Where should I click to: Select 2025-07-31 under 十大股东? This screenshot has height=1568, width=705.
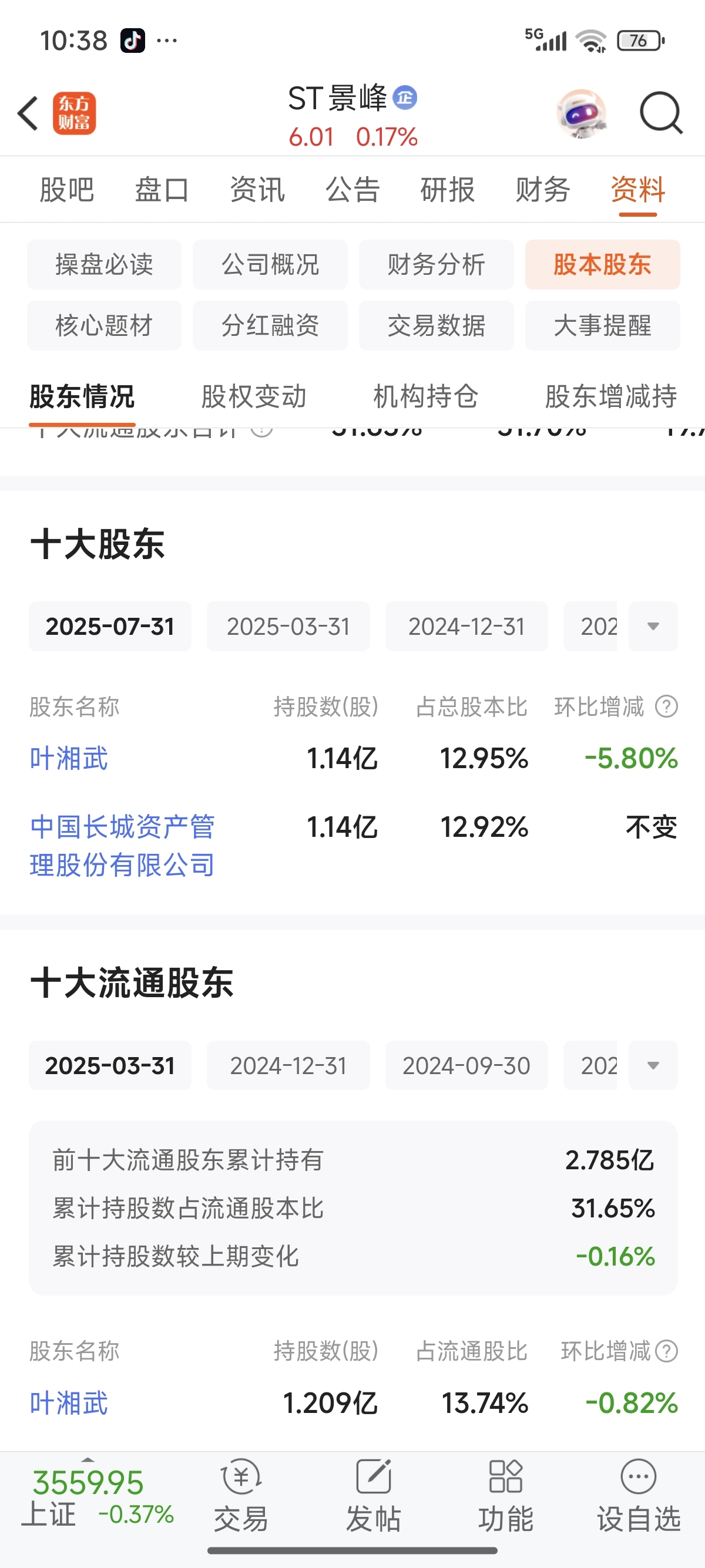[x=110, y=627]
